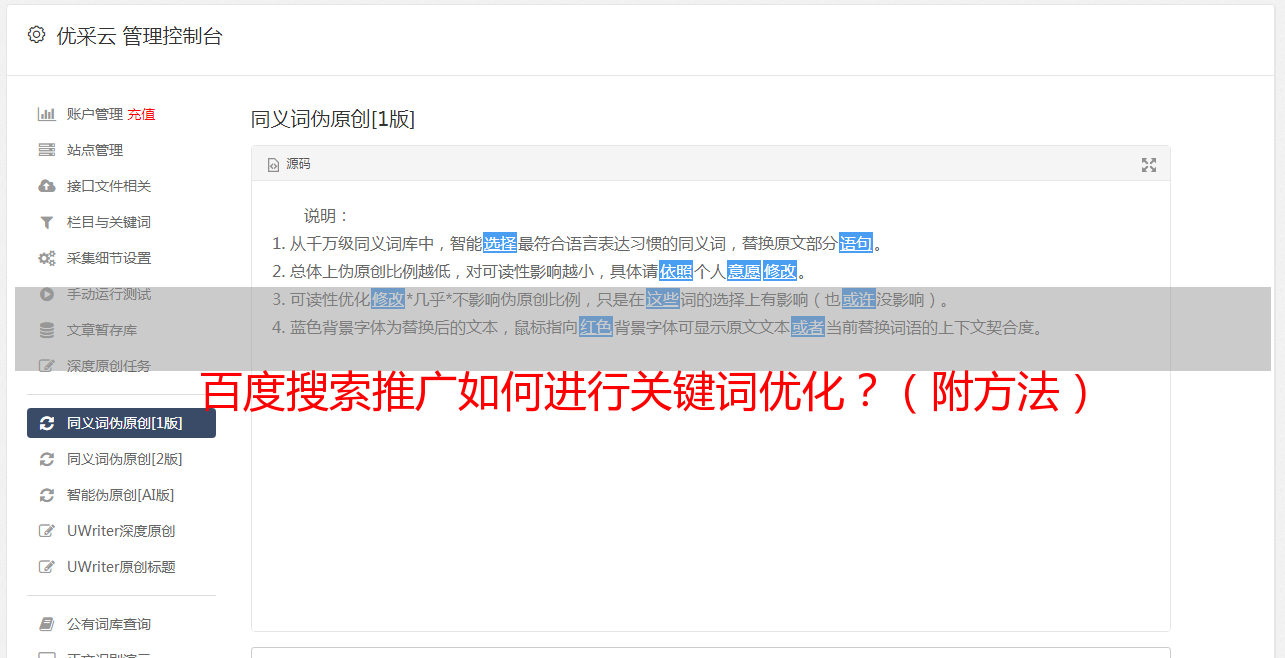Open 智能伪原创[AI版] menu item
Viewport: 1285px width, 658px height.
point(121,495)
